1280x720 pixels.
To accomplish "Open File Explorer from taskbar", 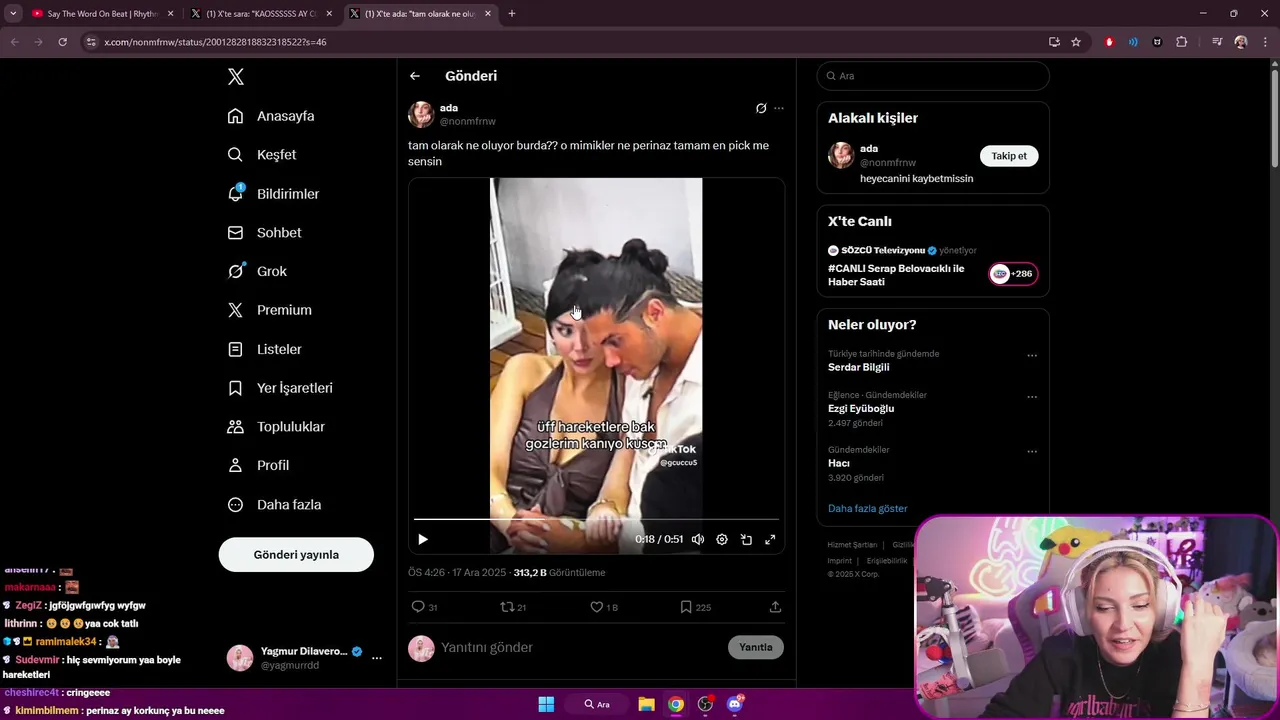I will coord(646,704).
